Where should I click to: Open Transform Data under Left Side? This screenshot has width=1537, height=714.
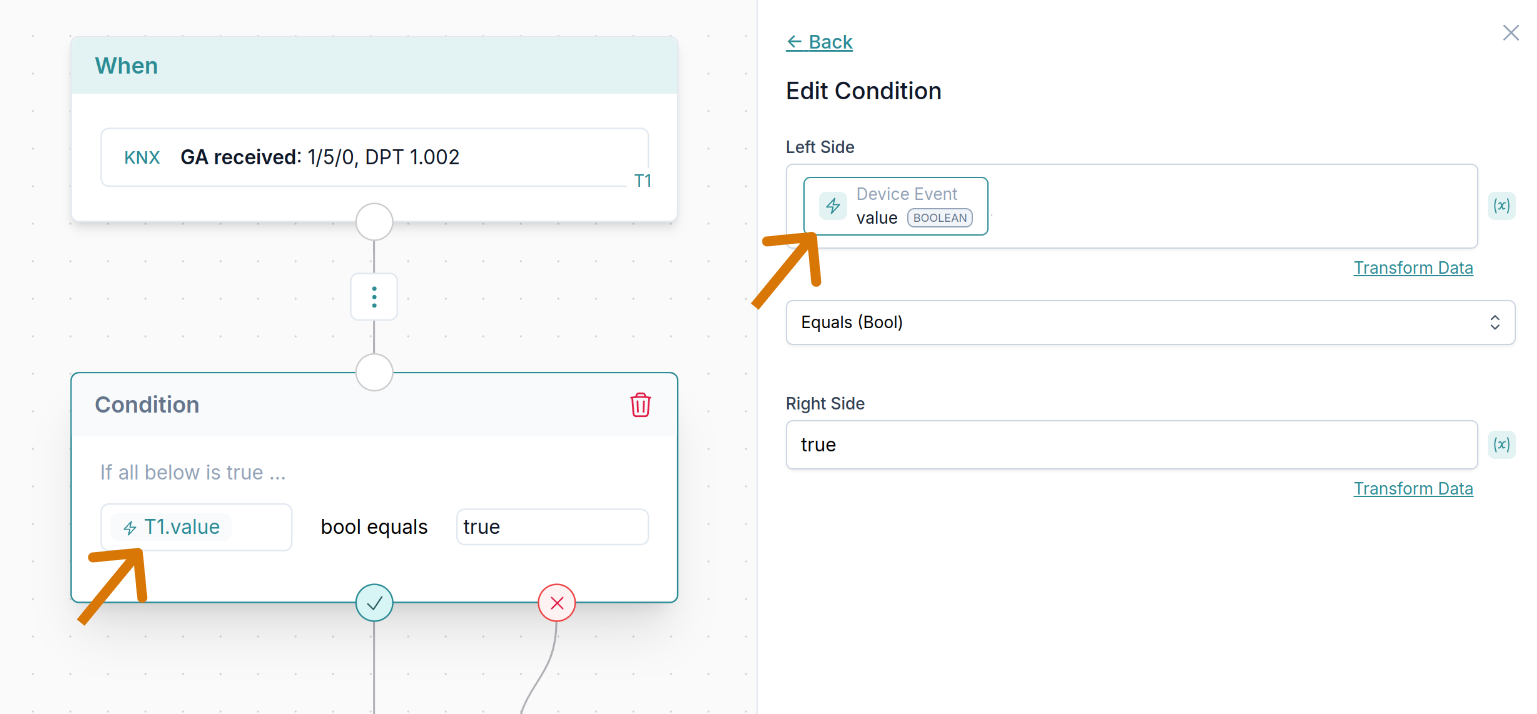1412,268
